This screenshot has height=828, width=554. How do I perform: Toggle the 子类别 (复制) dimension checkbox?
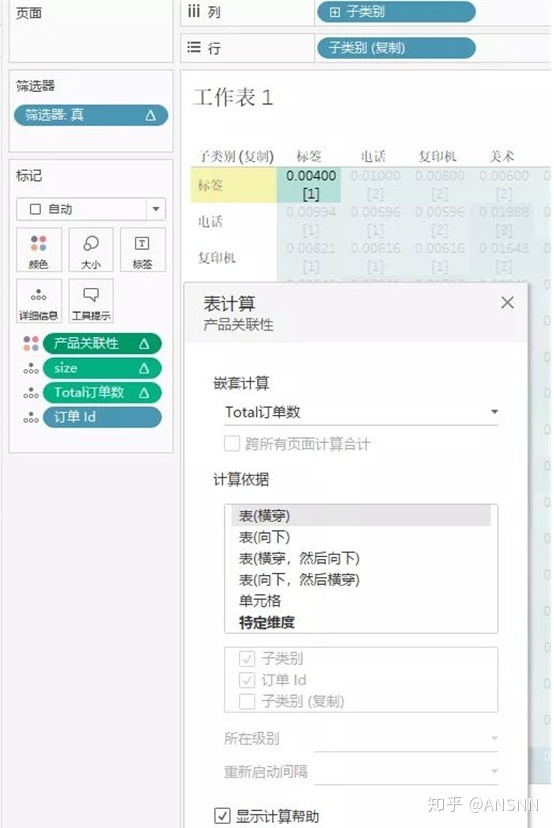pyautogui.click(x=247, y=701)
